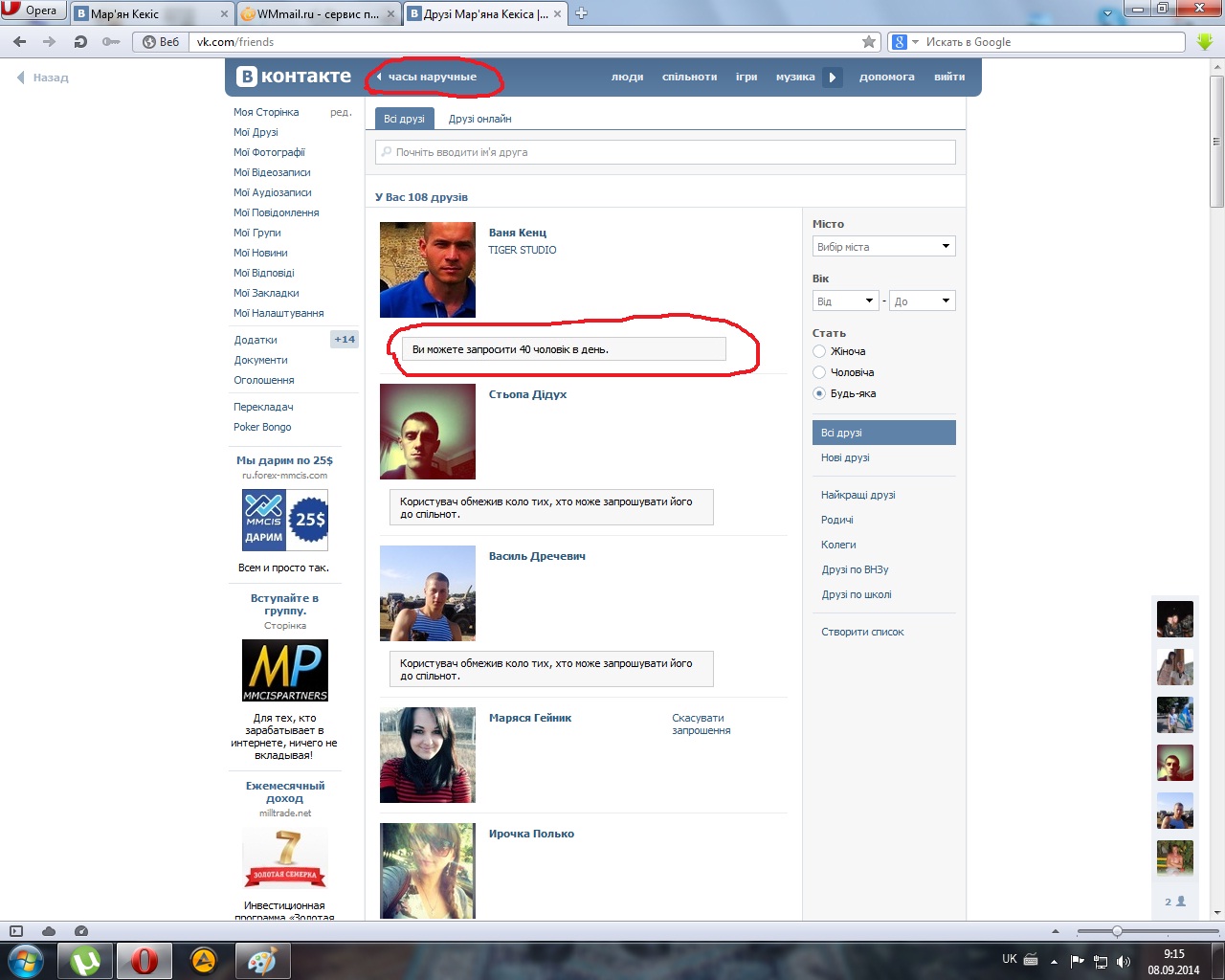
Task: Click the Opera taskbar icon
Action: tap(145, 960)
